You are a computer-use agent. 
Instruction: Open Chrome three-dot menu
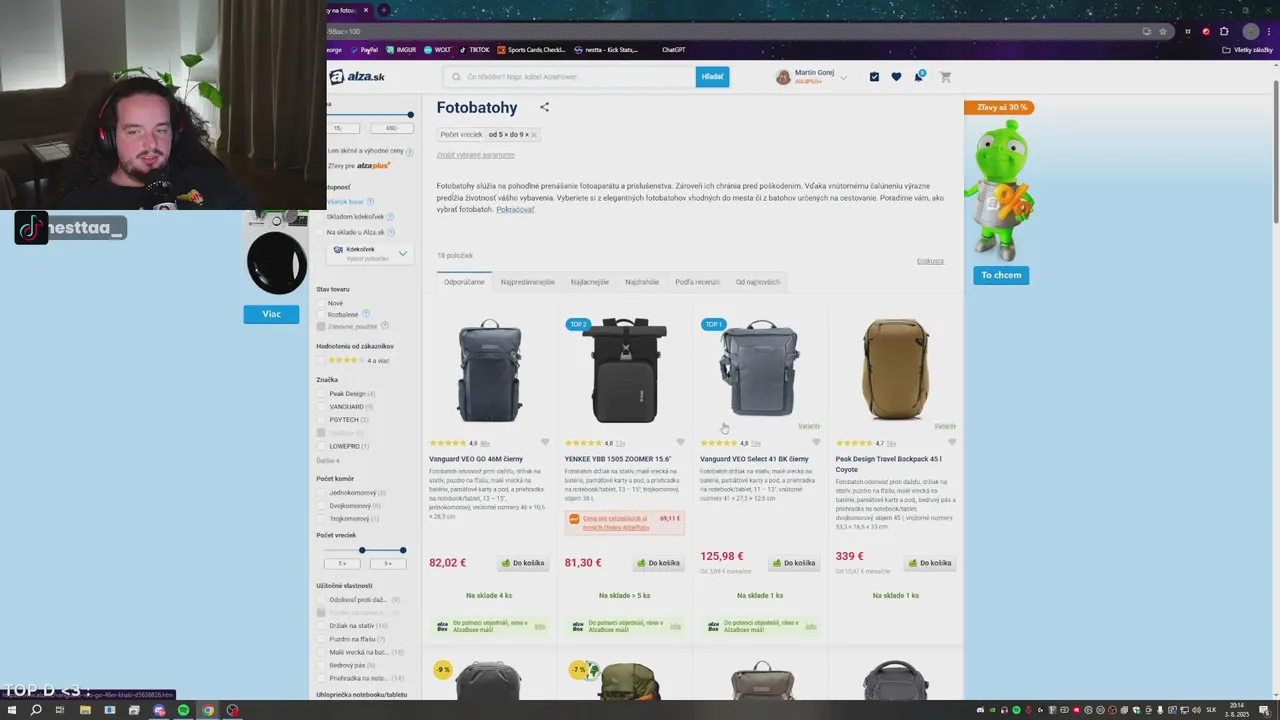tap(1269, 31)
